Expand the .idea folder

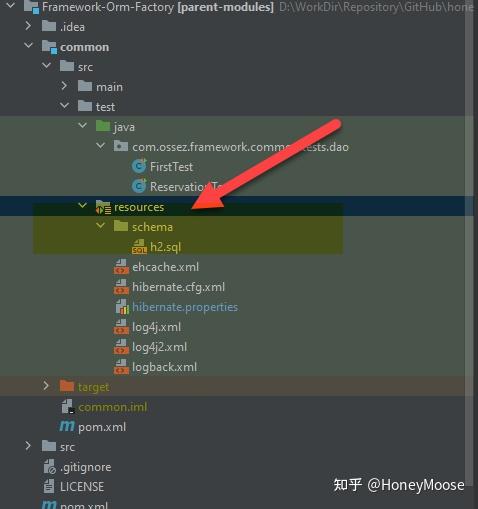tap(28, 26)
